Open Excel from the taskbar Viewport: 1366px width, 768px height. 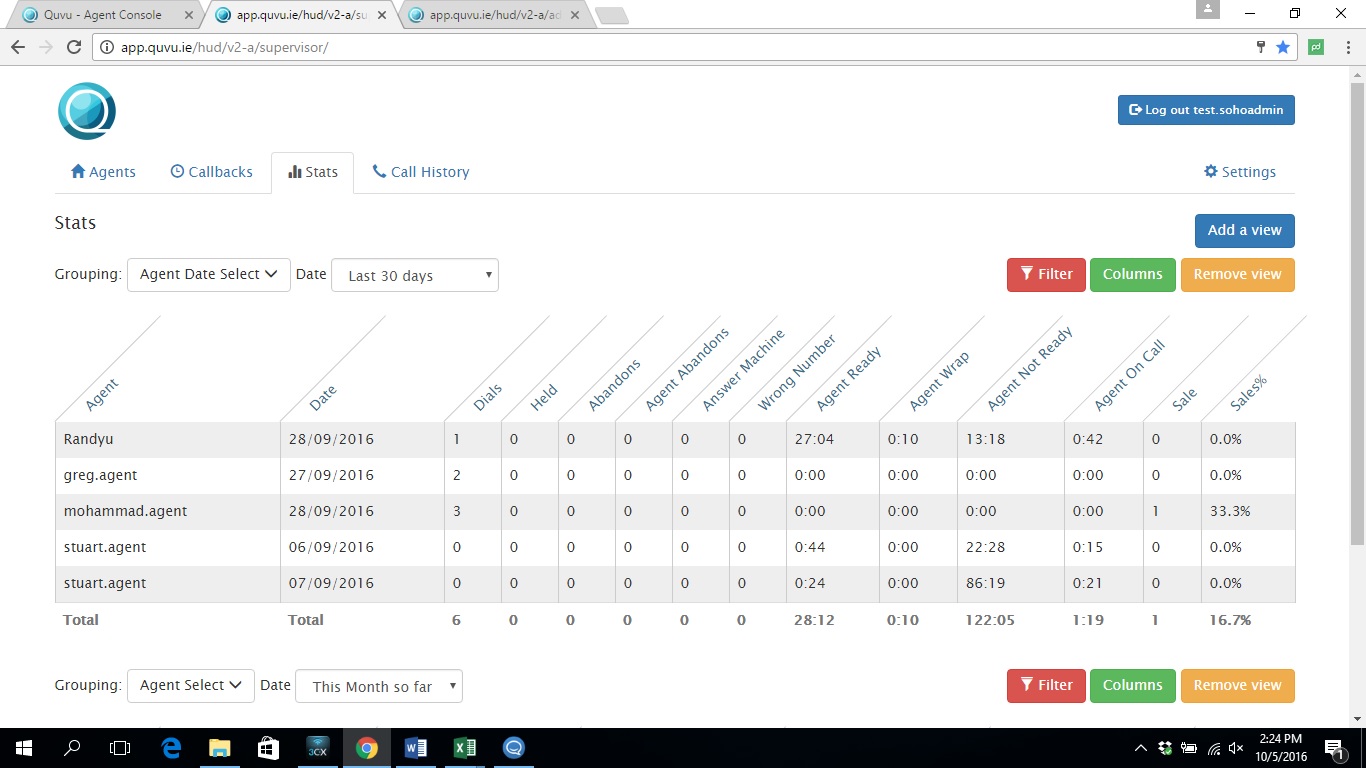(x=464, y=748)
